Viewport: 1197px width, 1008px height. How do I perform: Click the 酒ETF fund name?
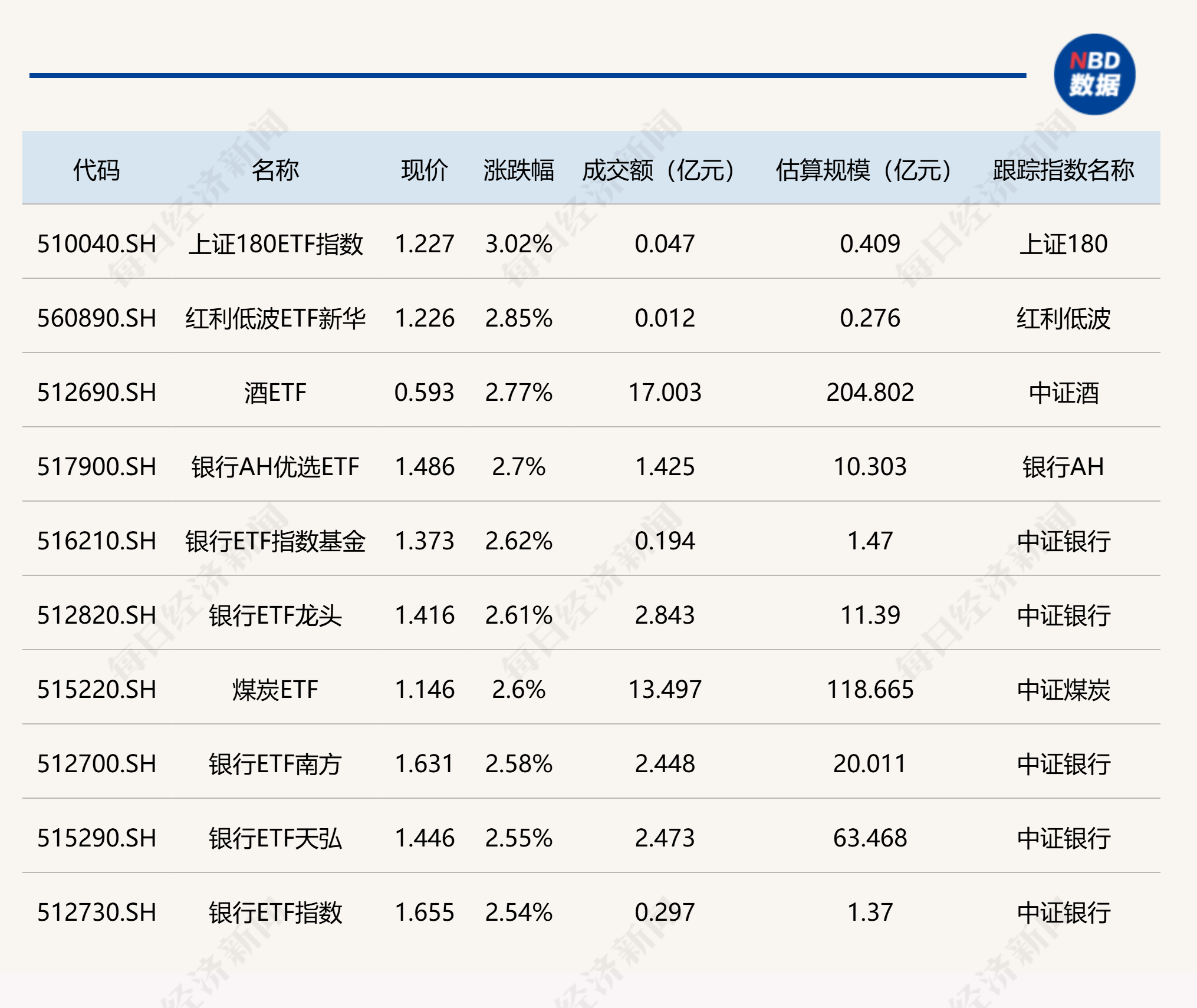(x=275, y=393)
